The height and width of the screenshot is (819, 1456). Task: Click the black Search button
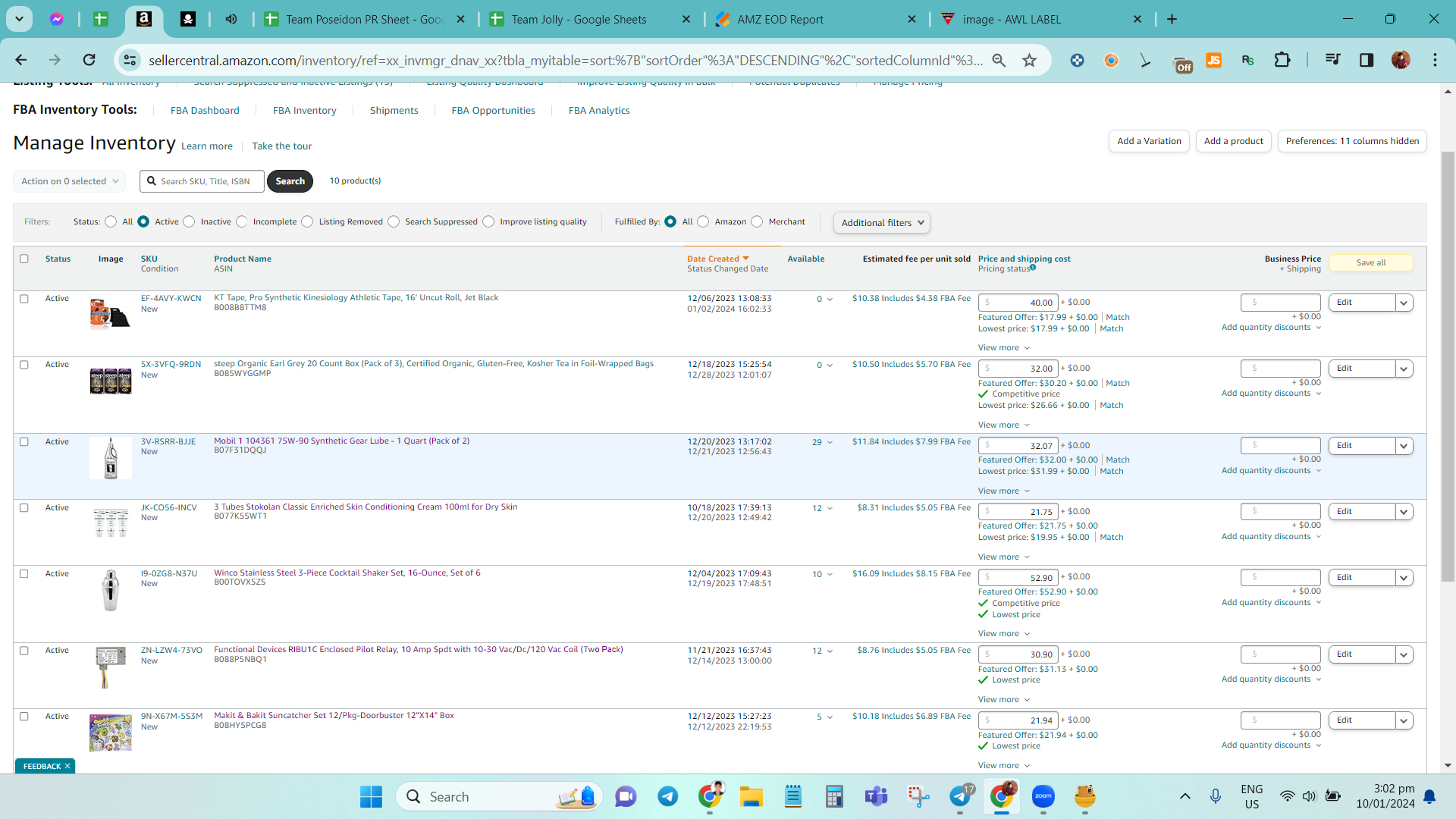290,181
